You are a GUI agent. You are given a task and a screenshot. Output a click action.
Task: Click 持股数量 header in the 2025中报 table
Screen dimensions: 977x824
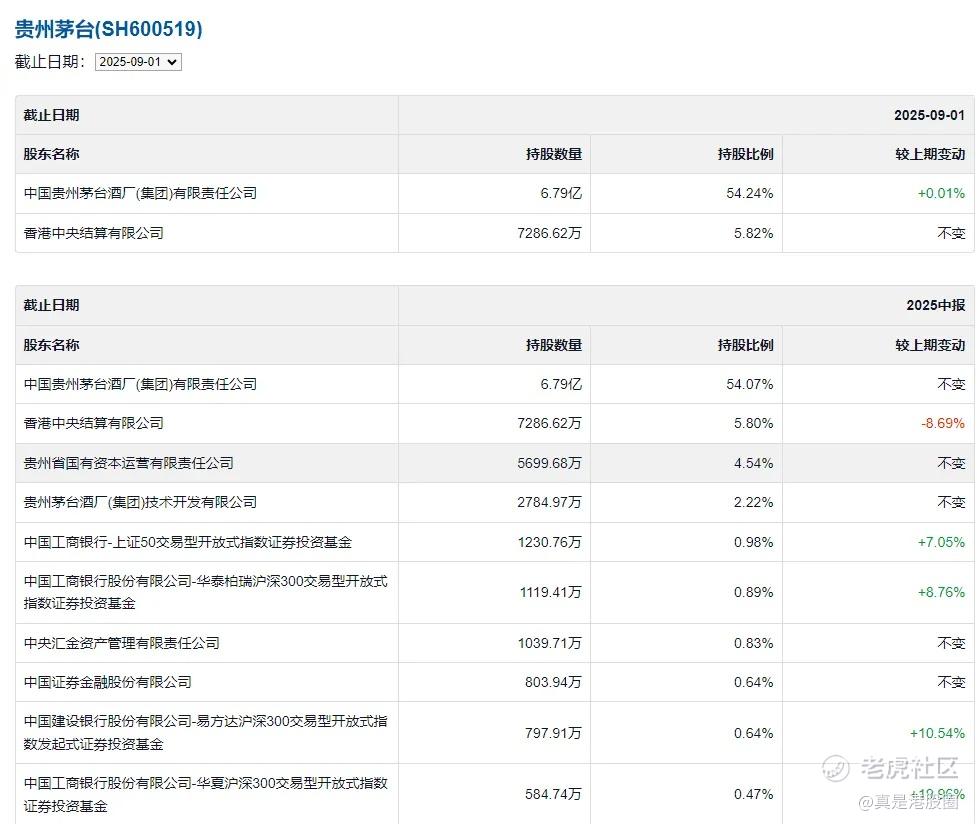pos(553,345)
